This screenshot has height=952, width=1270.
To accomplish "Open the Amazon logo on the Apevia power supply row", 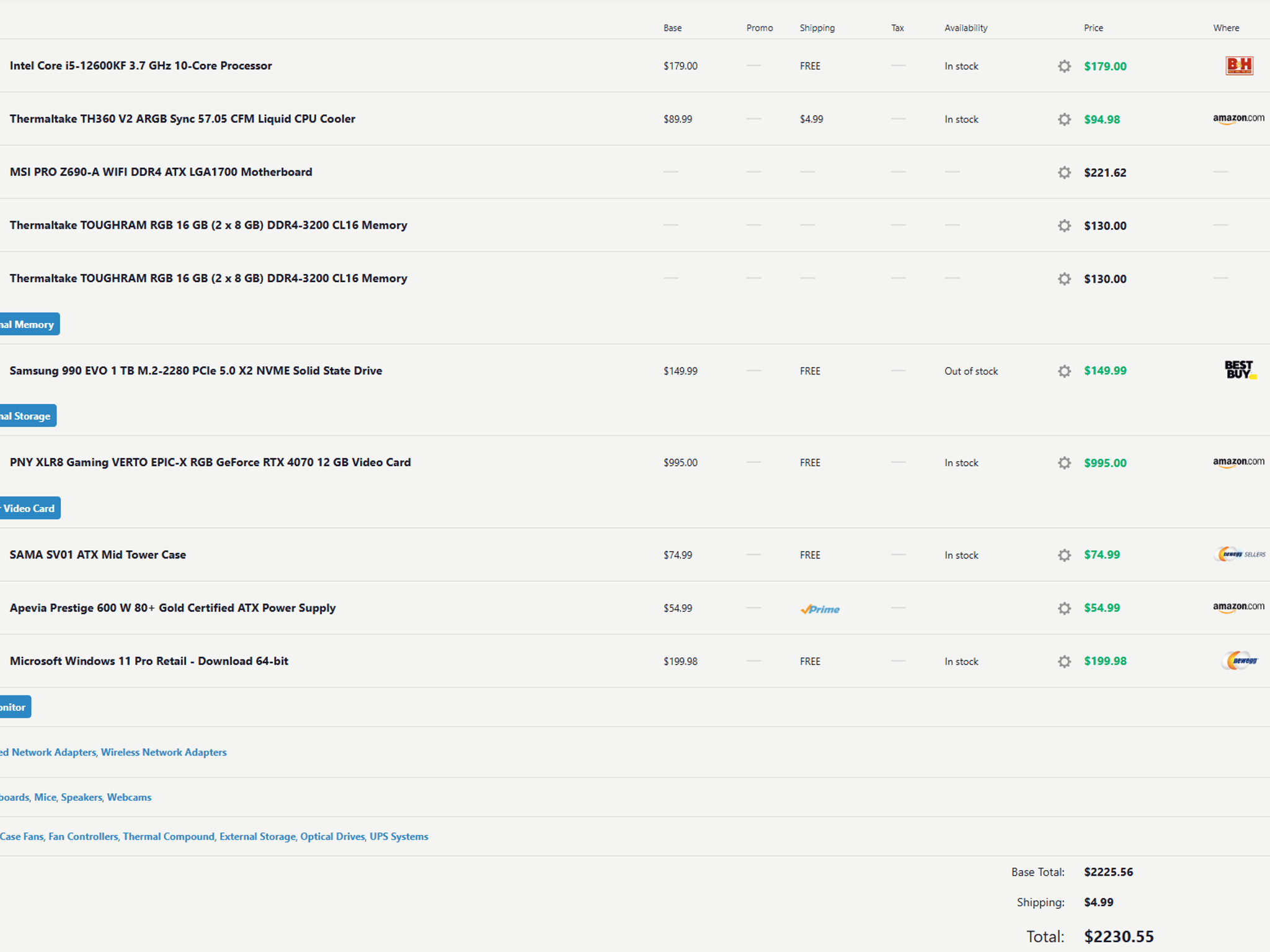I will (1238, 607).
